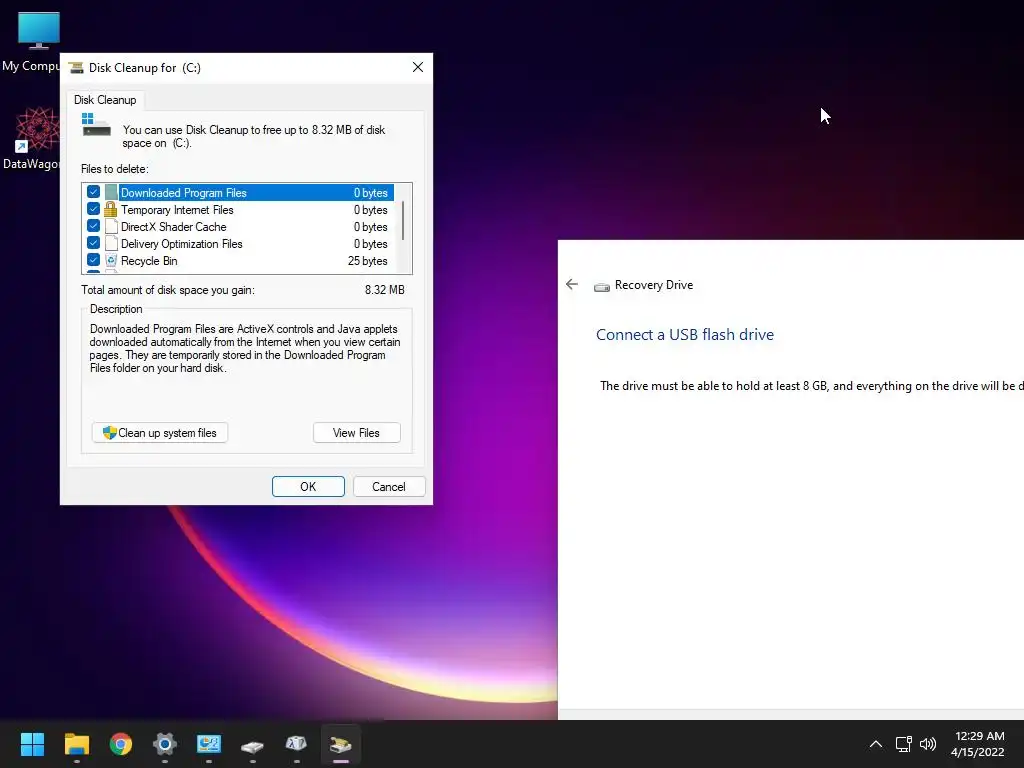This screenshot has height=768, width=1024.
Task: Click DirectX Shader Cache file icon
Action: (110, 227)
